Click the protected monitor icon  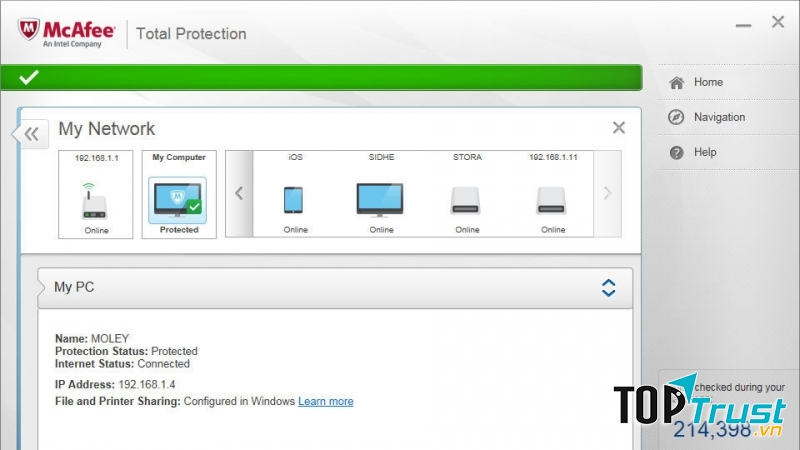[x=178, y=200]
